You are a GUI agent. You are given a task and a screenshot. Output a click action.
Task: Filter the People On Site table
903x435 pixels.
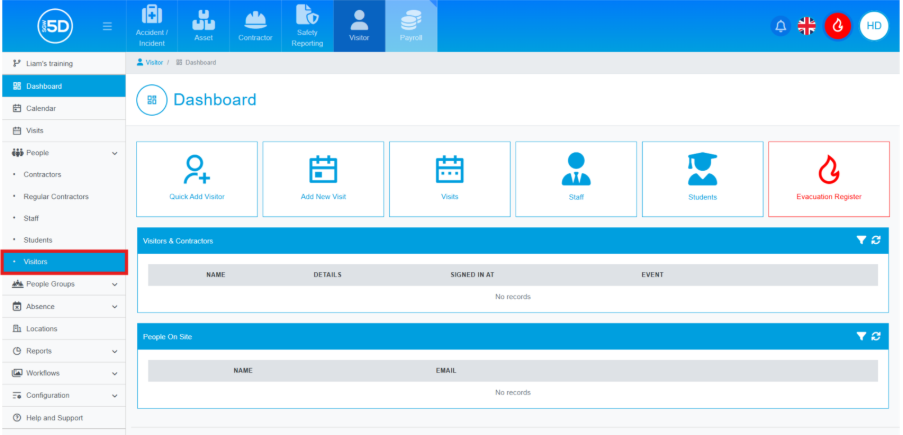861,336
